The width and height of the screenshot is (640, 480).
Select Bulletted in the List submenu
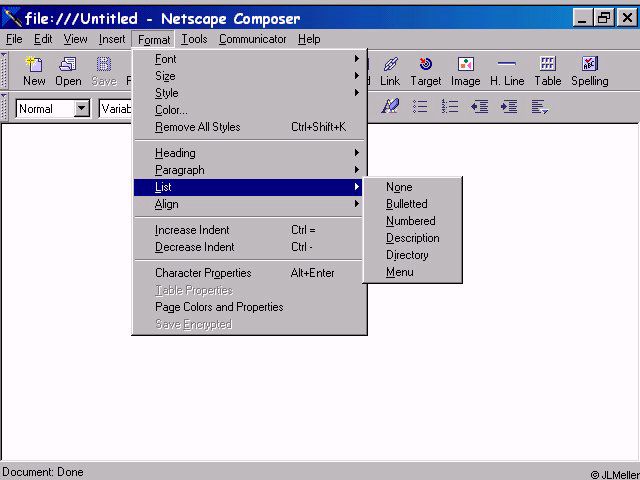click(413, 204)
